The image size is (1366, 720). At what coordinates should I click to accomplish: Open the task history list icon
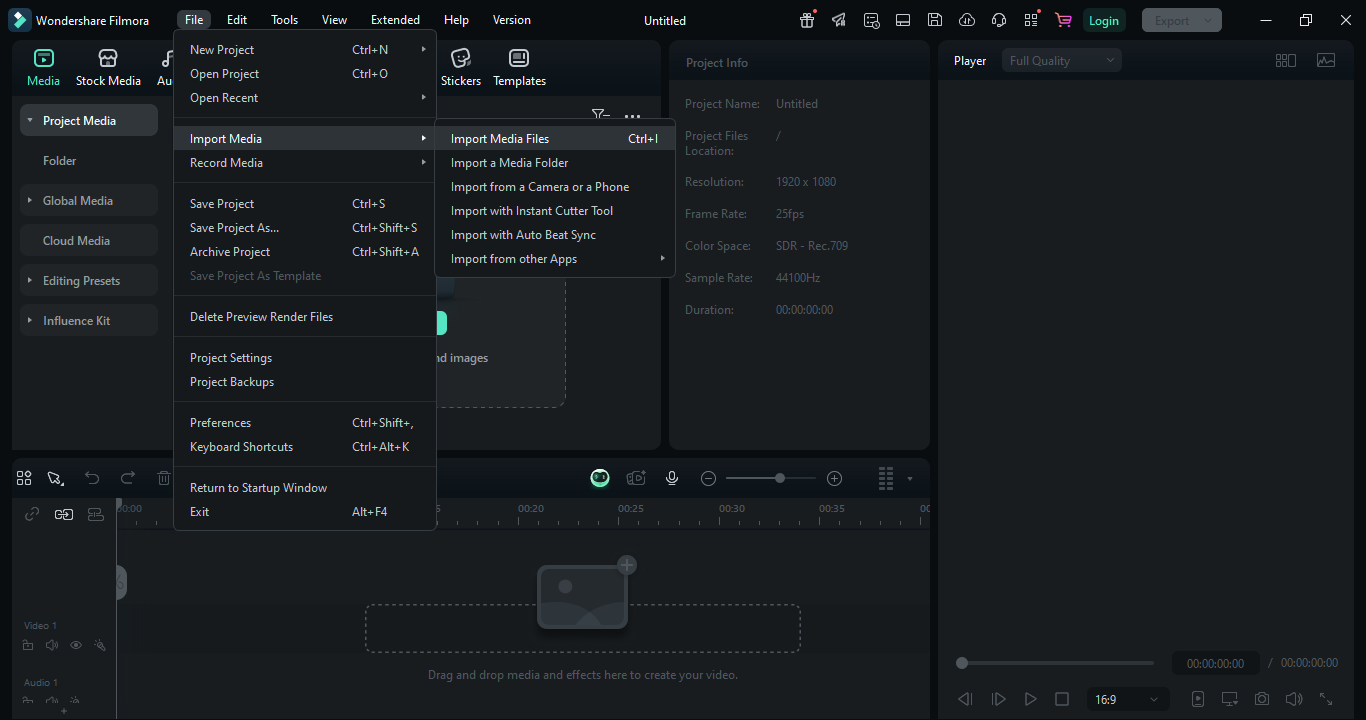pos(871,20)
